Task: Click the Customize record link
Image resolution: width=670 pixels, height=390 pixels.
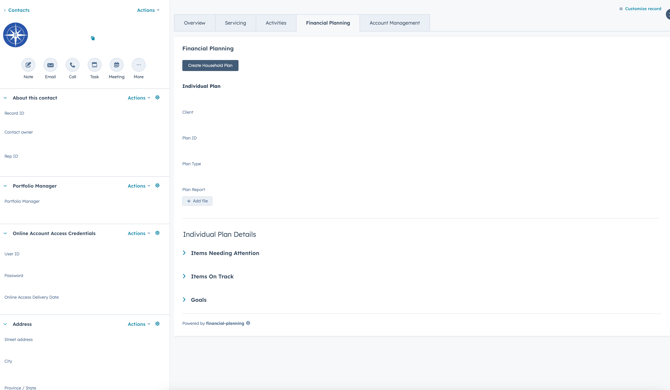Action: point(640,9)
